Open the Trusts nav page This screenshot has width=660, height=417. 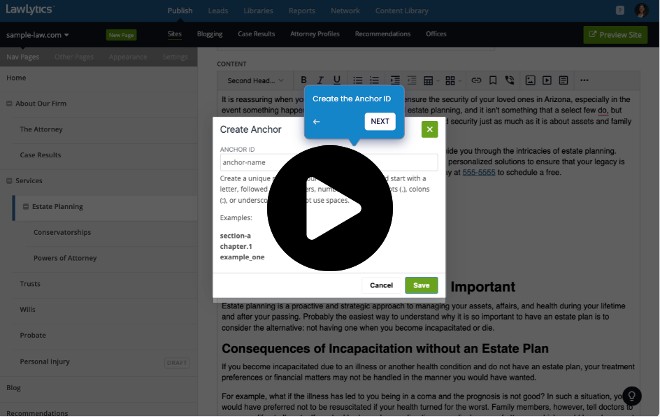[30, 284]
